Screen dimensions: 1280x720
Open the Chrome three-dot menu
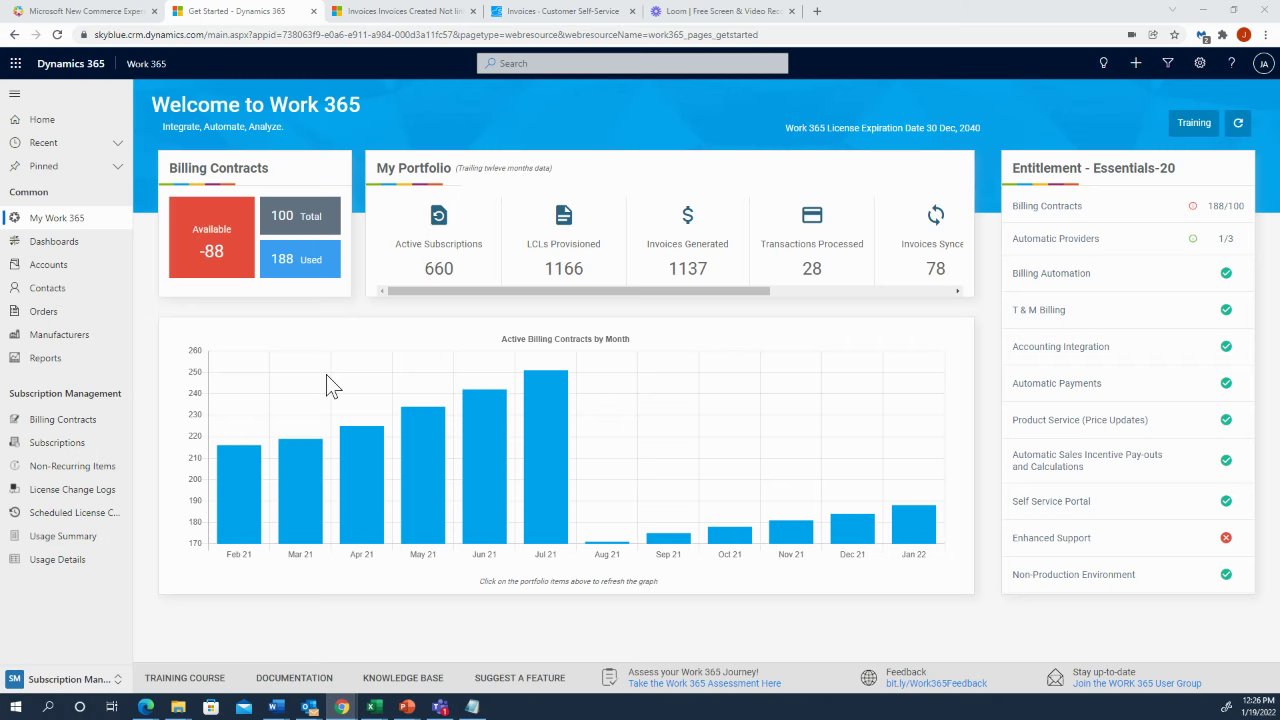click(1265, 34)
